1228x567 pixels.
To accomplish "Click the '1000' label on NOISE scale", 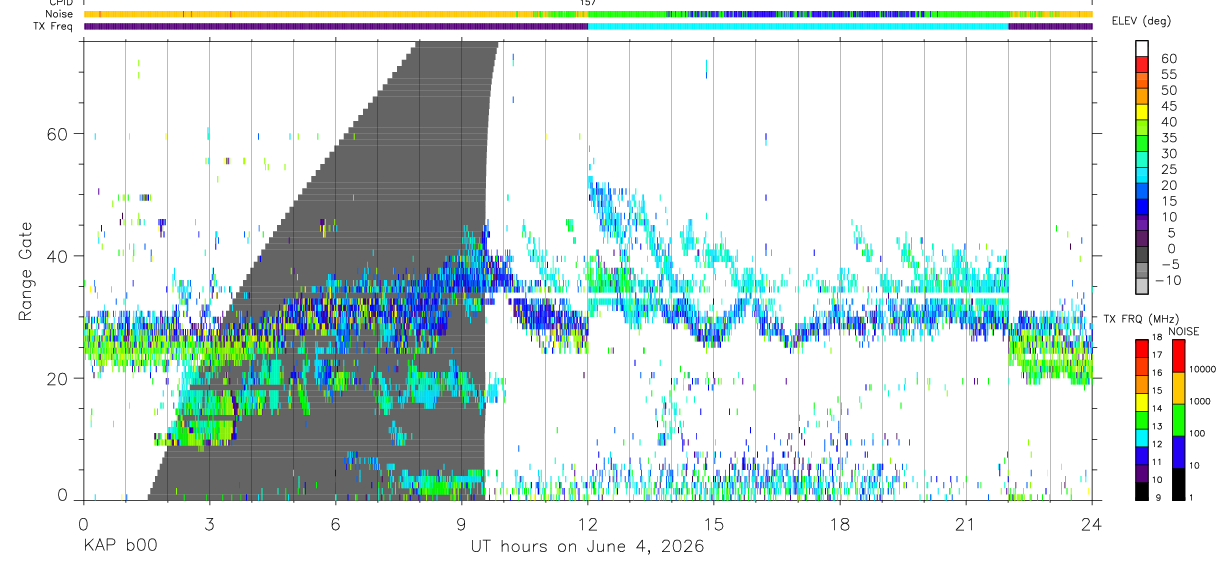I will (1201, 401).
